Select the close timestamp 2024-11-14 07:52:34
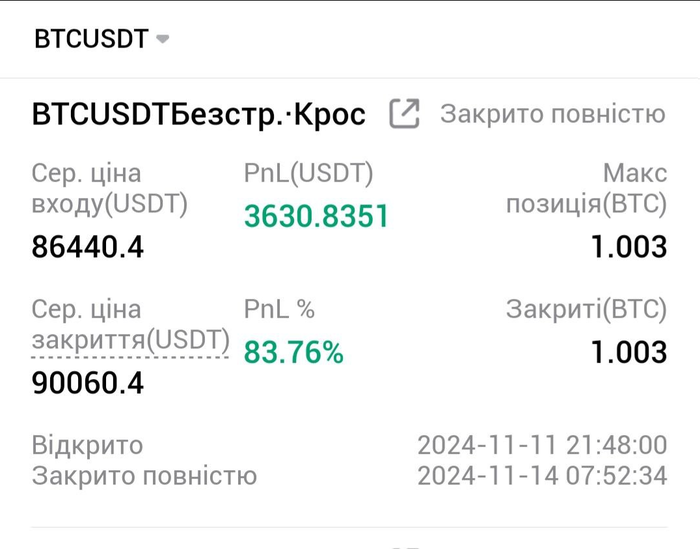700x549 pixels. click(x=541, y=475)
